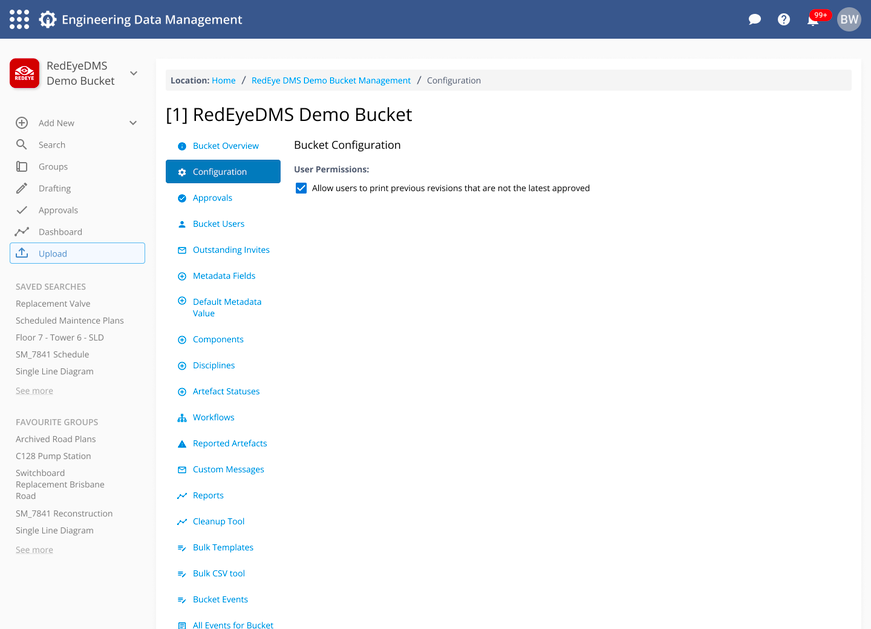Open the chat messages icon
The width and height of the screenshot is (871, 629).
(754, 19)
